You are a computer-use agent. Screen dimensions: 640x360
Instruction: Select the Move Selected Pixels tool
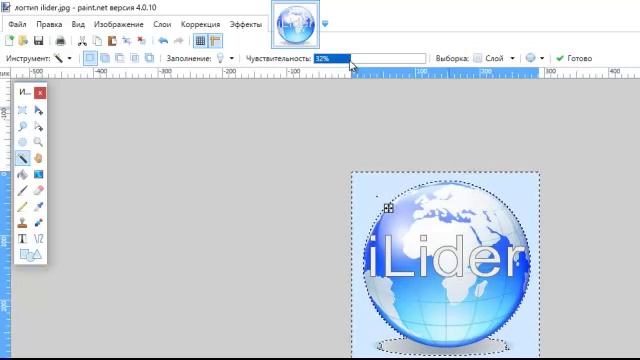[x=38, y=110]
